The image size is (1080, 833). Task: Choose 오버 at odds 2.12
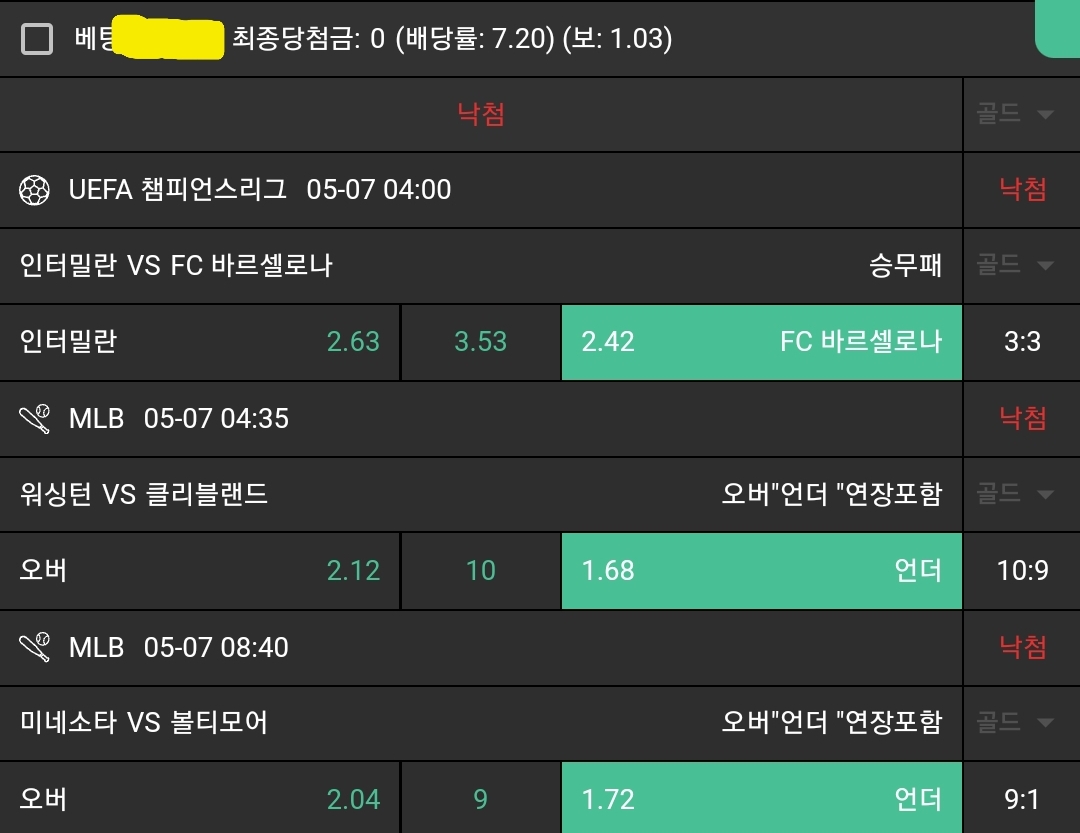[x=200, y=571]
